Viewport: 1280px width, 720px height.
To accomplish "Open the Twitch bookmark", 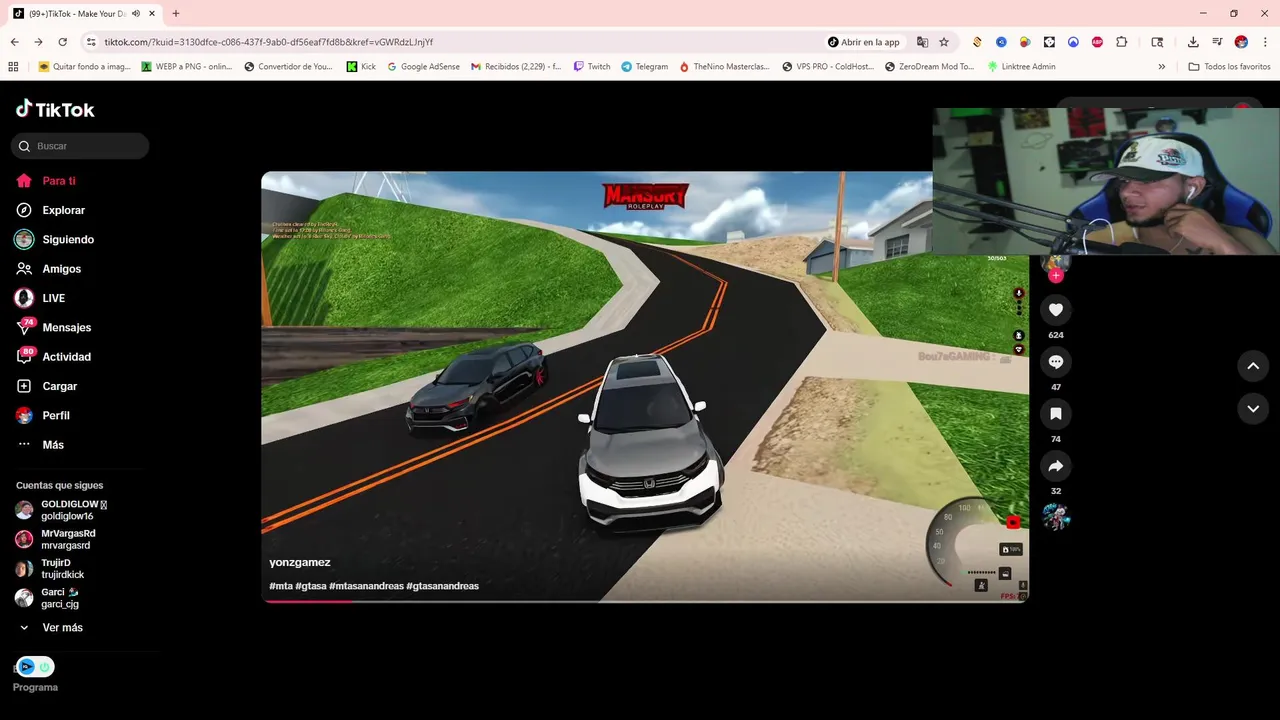I will click(592, 67).
